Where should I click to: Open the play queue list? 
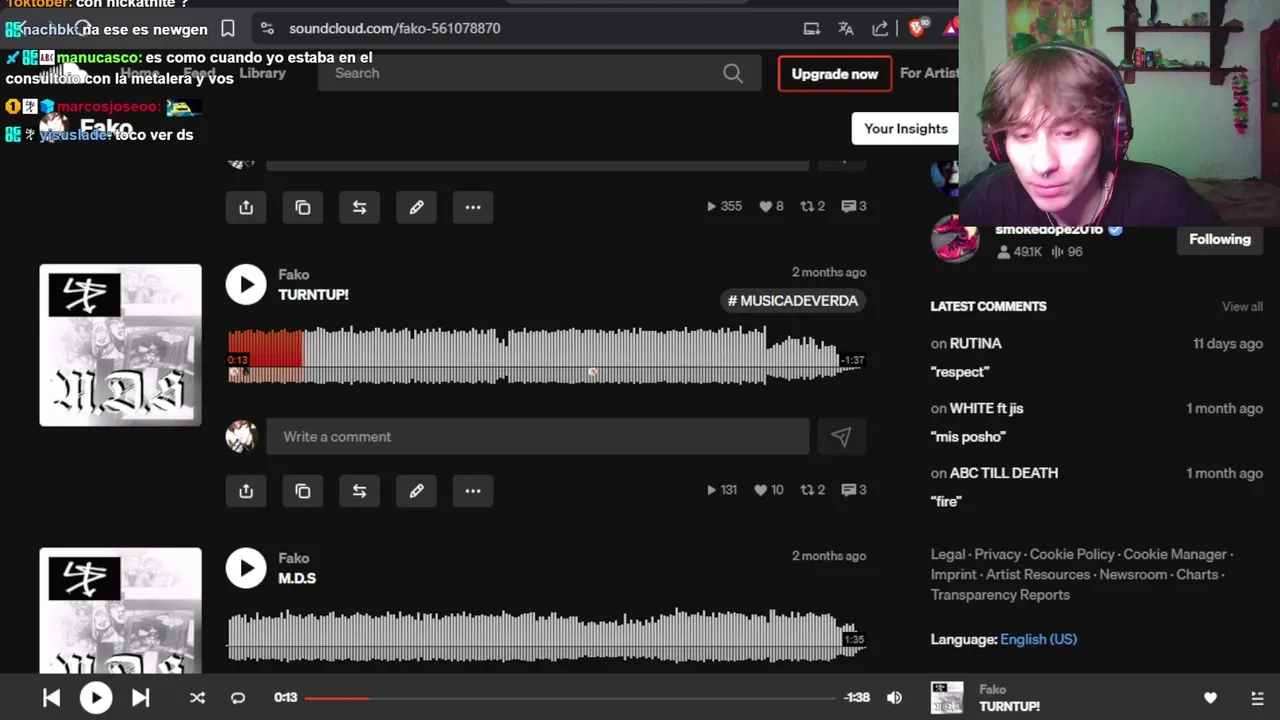coord(1257,698)
